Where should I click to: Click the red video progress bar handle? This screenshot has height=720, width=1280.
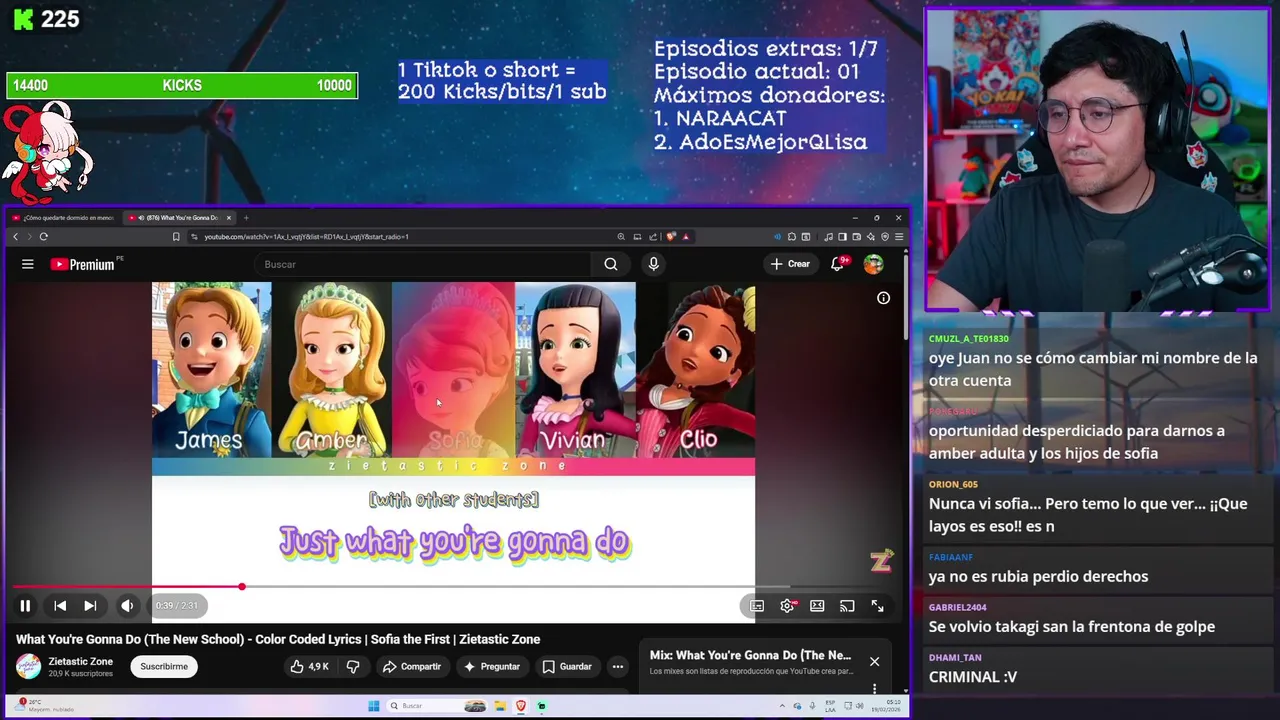(x=241, y=587)
